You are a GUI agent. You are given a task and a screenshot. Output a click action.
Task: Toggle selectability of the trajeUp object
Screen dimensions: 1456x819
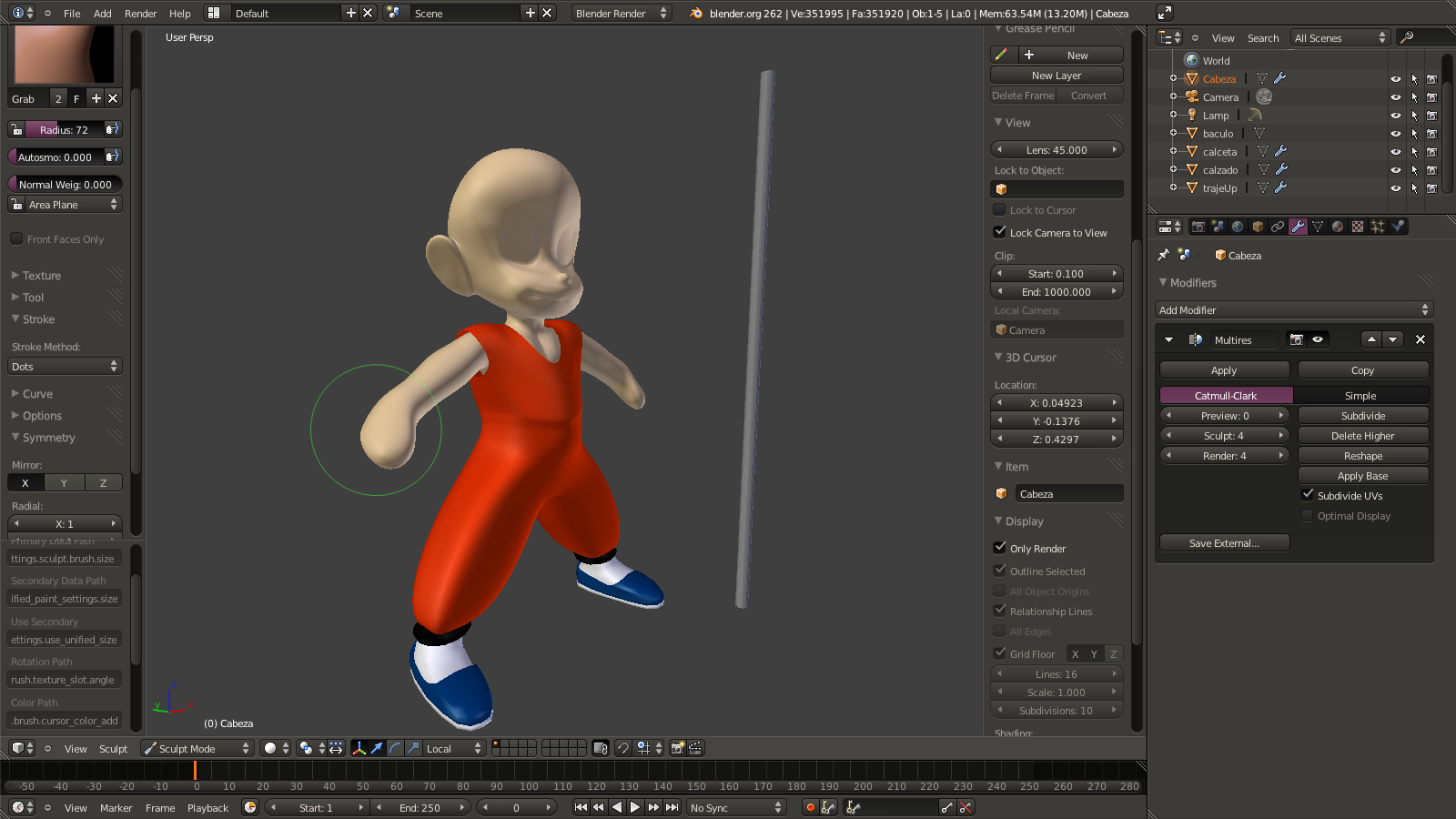(1414, 188)
